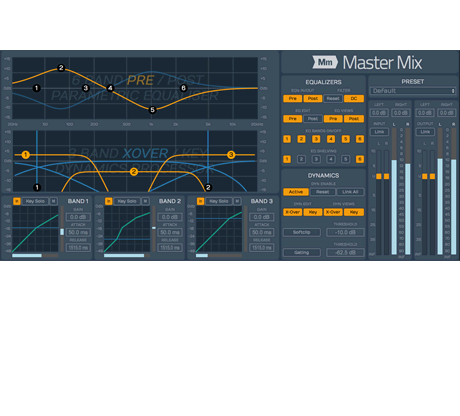
Task: Select EQ node 4 in parametric equaliser graph
Action: click(x=110, y=88)
